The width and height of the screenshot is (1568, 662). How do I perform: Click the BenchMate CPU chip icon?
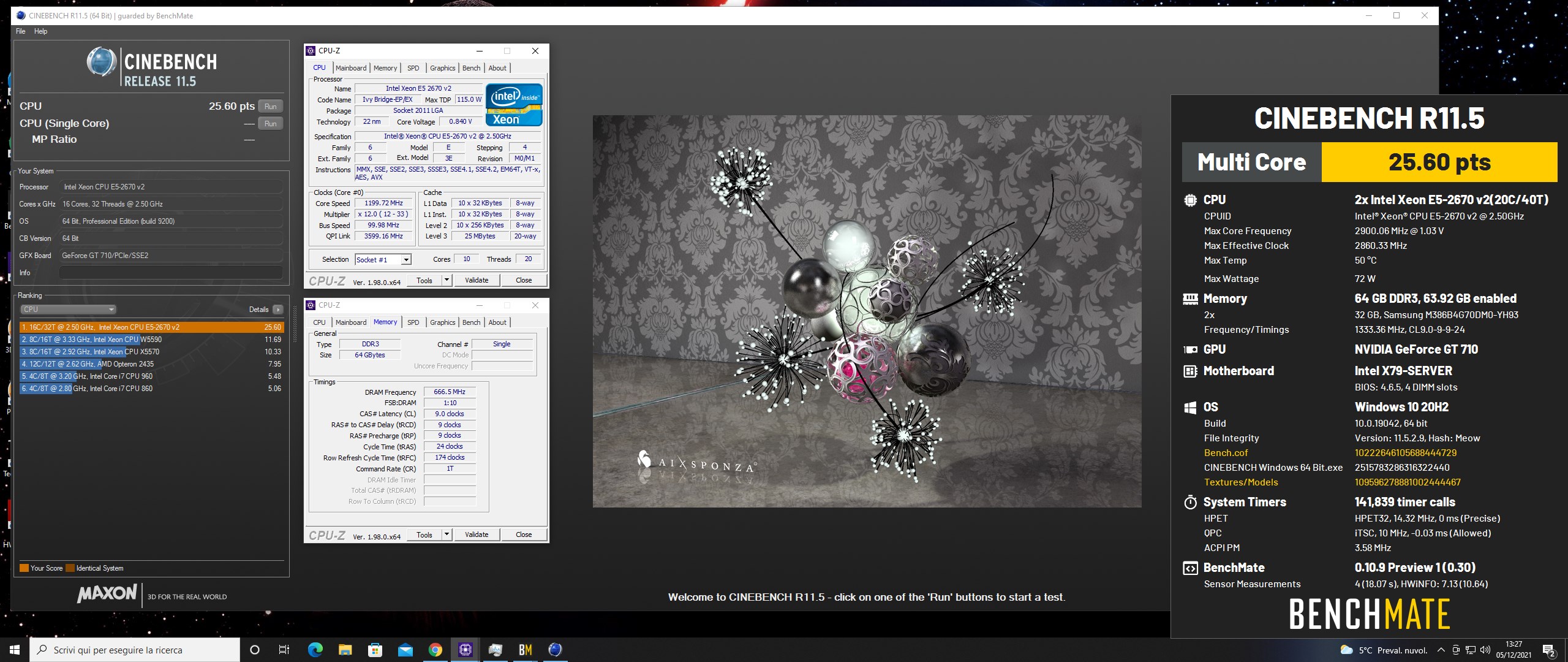tap(1190, 200)
